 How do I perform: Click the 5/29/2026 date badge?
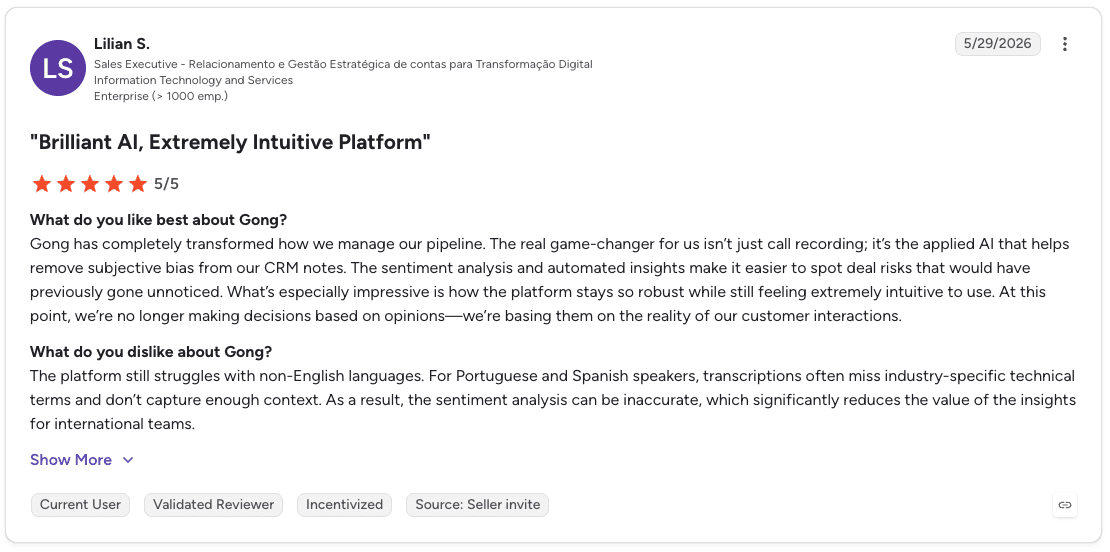[x=997, y=44]
